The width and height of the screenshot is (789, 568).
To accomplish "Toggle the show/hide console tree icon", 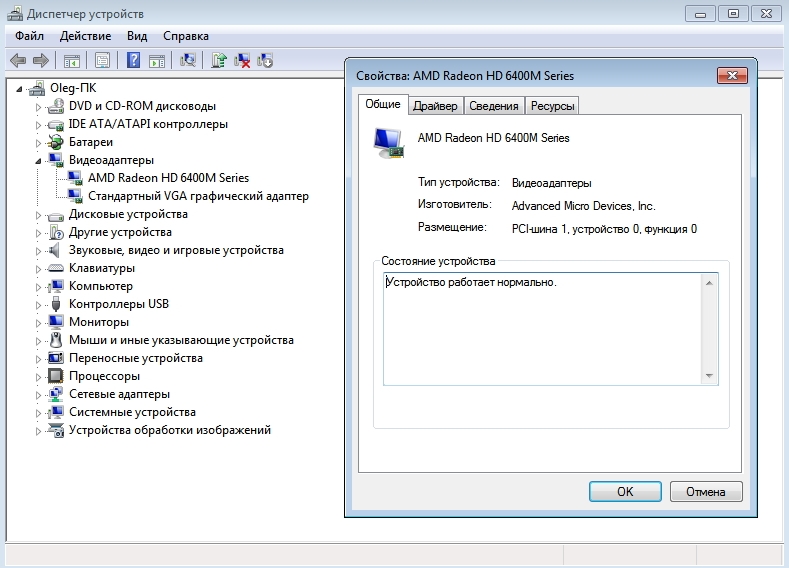I will (x=72, y=61).
